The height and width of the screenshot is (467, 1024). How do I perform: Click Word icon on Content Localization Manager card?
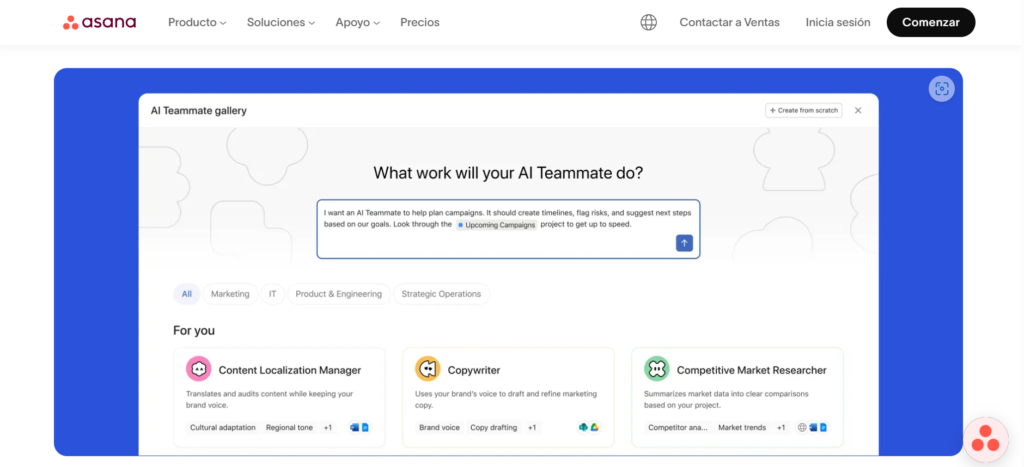point(355,428)
